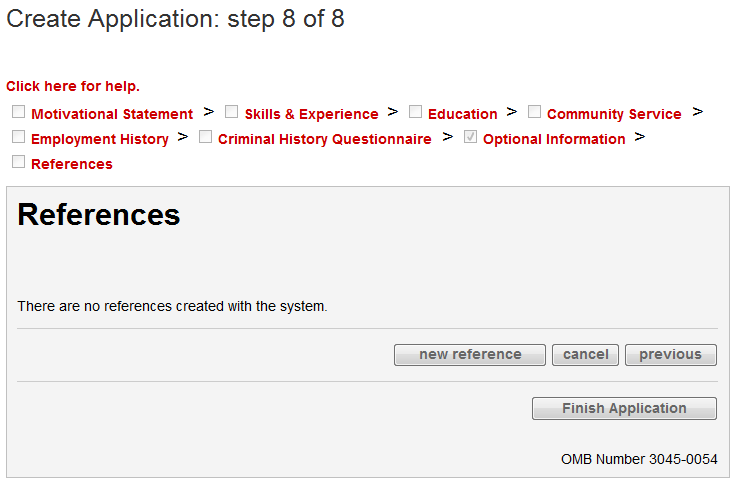Open Criminal History Questionnaire step

(325, 140)
